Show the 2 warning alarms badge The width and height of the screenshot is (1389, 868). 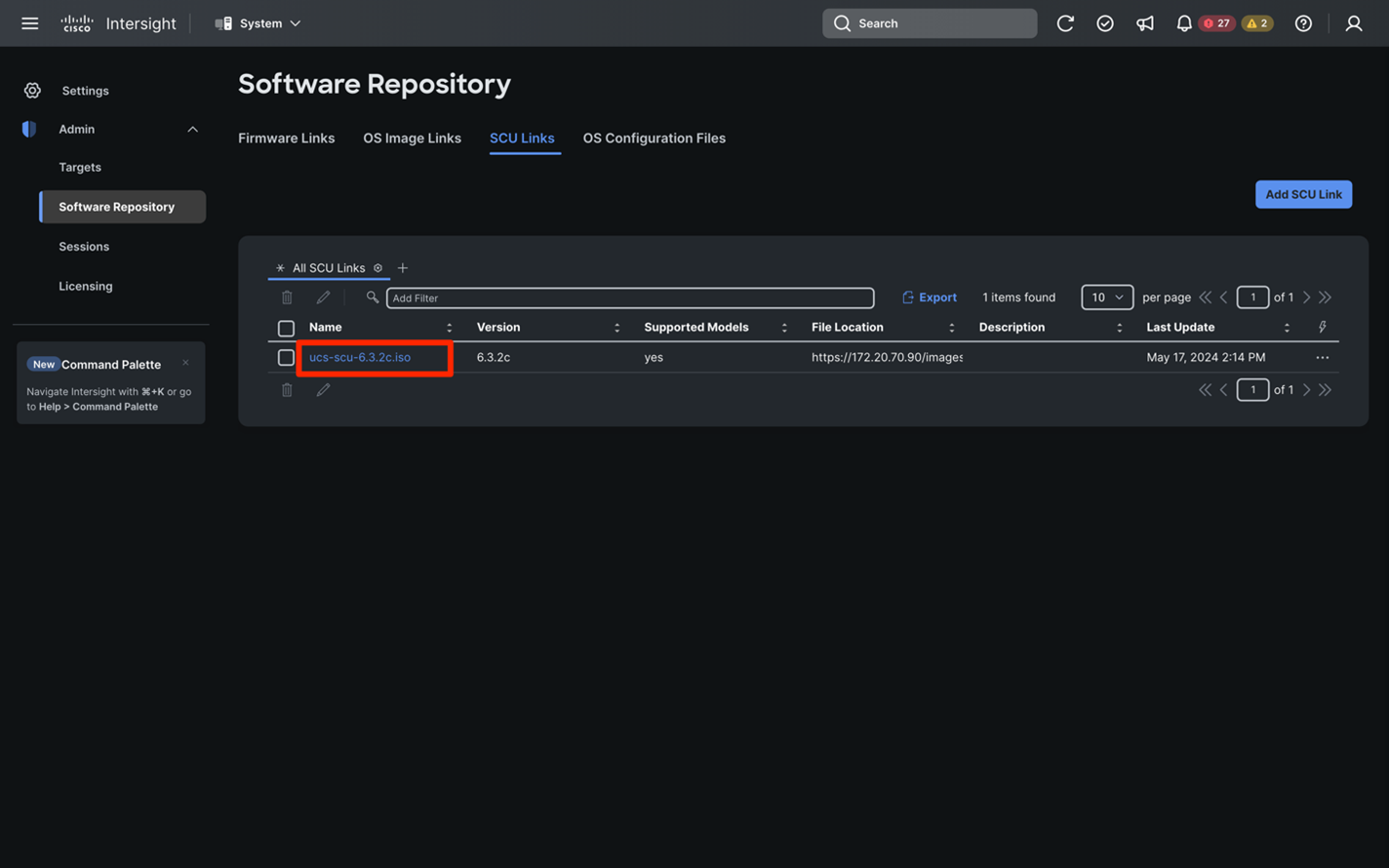1257,23
